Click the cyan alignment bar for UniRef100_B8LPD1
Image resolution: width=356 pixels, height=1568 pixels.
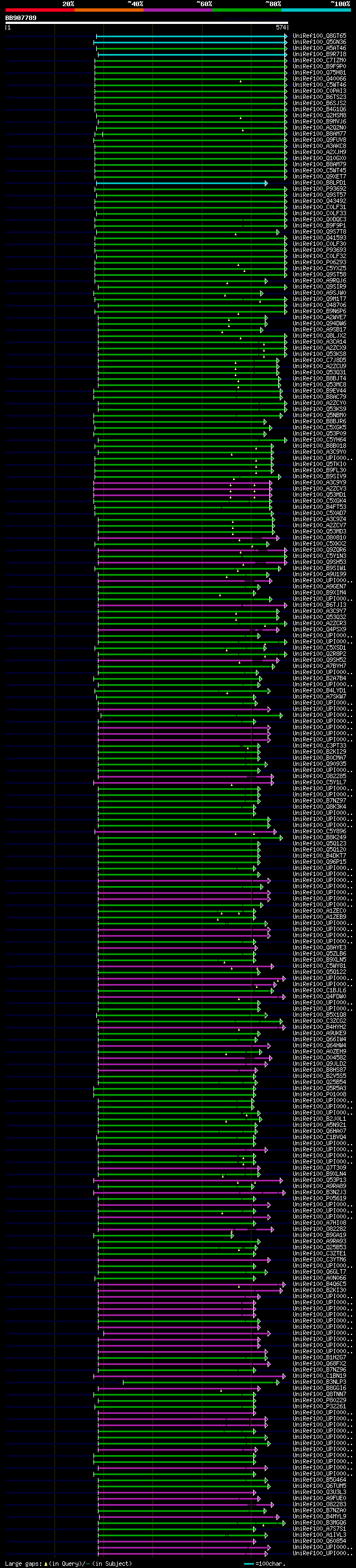(x=181, y=182)
